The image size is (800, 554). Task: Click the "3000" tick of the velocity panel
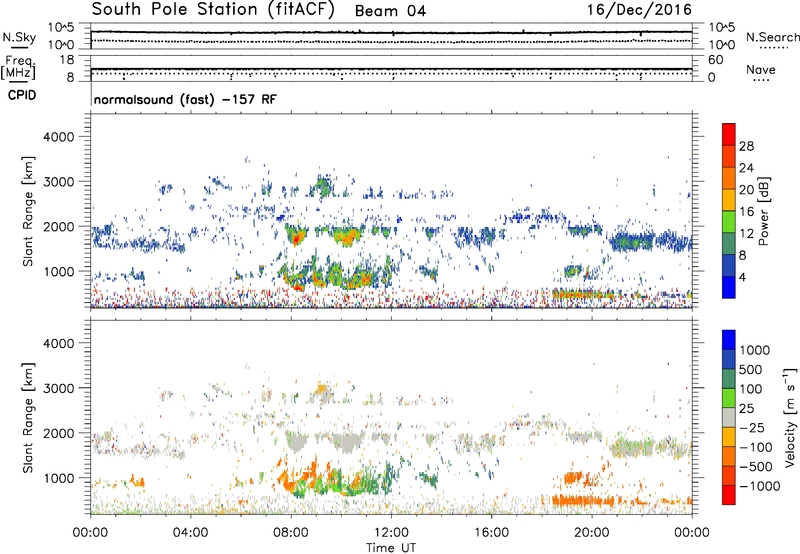[x=58, y=388]
